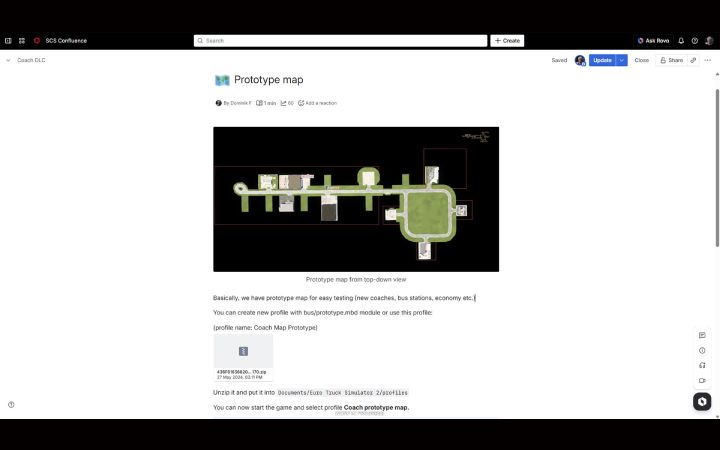
Task: Click Add a reaction
Action: point(317,103)
